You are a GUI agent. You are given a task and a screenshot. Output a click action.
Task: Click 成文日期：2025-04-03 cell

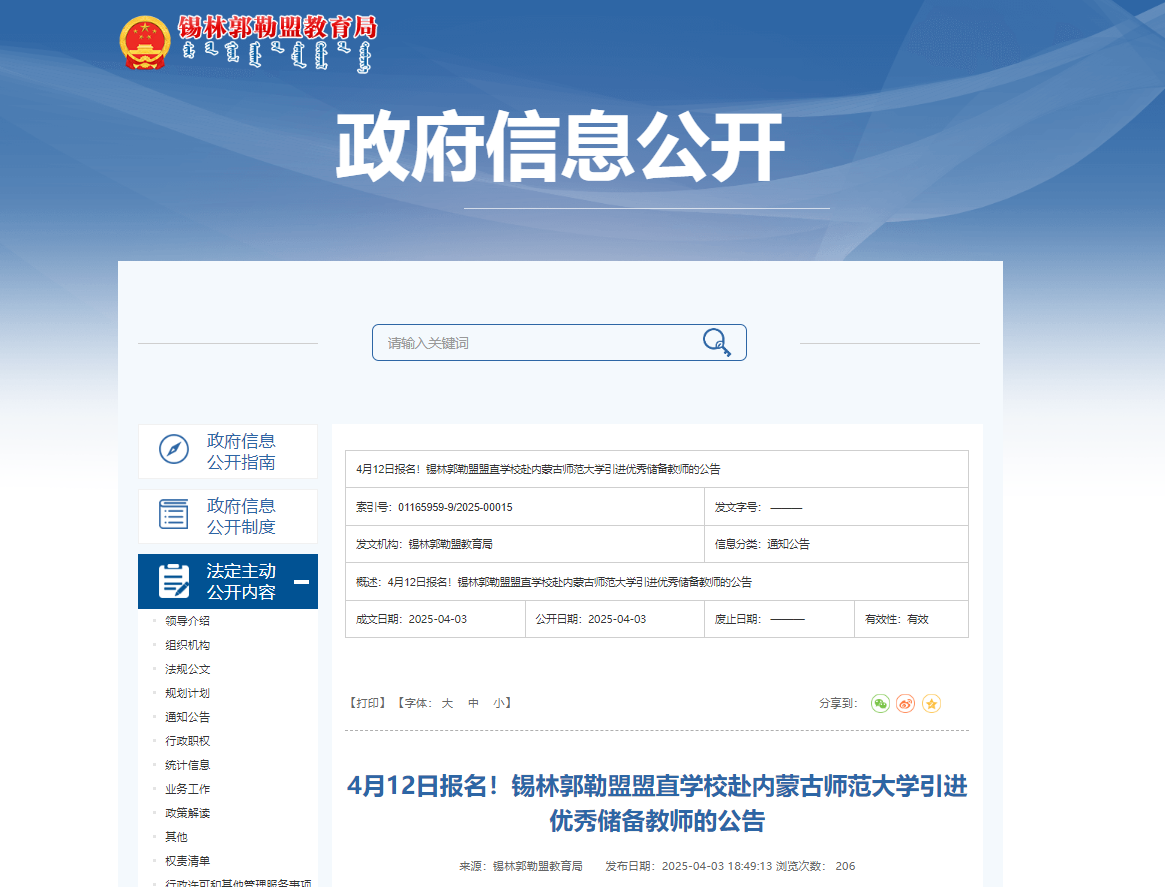[x=435, y=620]
